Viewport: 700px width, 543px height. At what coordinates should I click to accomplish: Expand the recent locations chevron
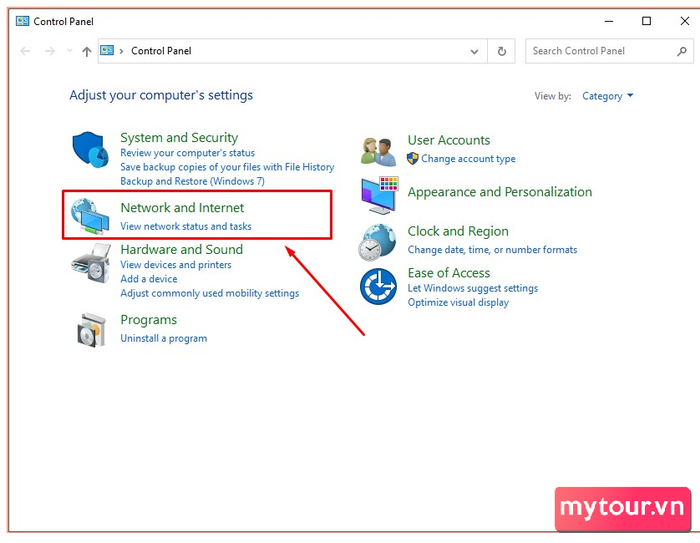[x=70, y=51]
